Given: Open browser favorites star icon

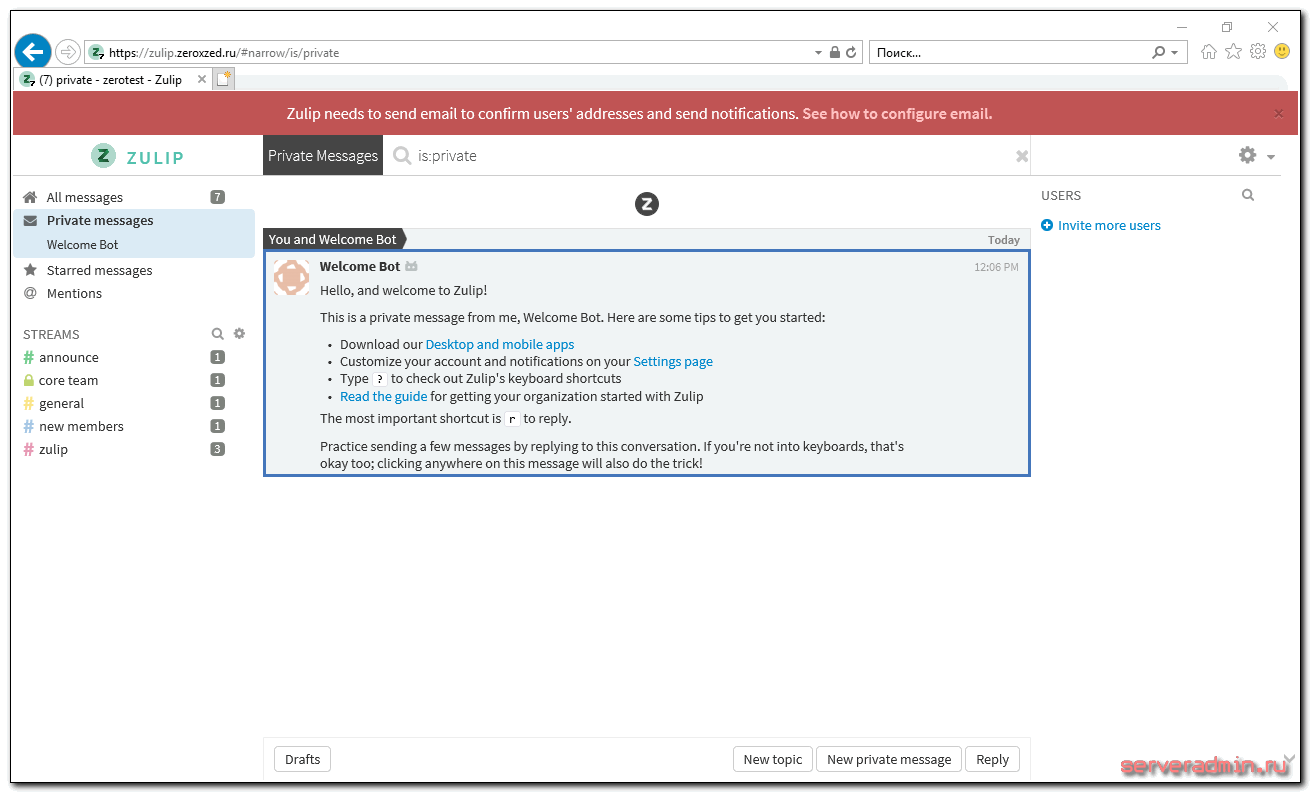Looking at the screenshot, I should click(x=1234, y=52).
